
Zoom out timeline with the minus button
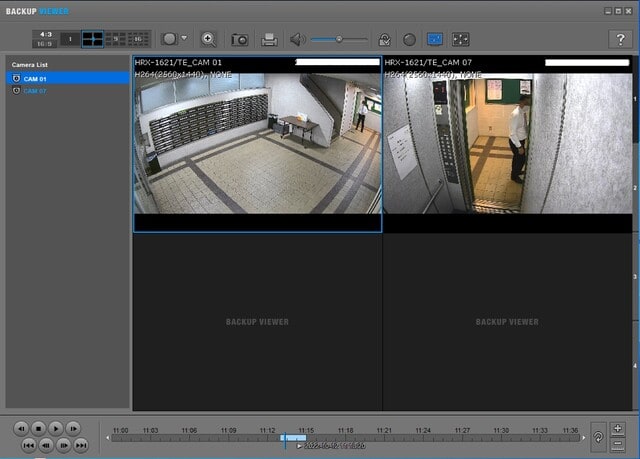(617, 442)
